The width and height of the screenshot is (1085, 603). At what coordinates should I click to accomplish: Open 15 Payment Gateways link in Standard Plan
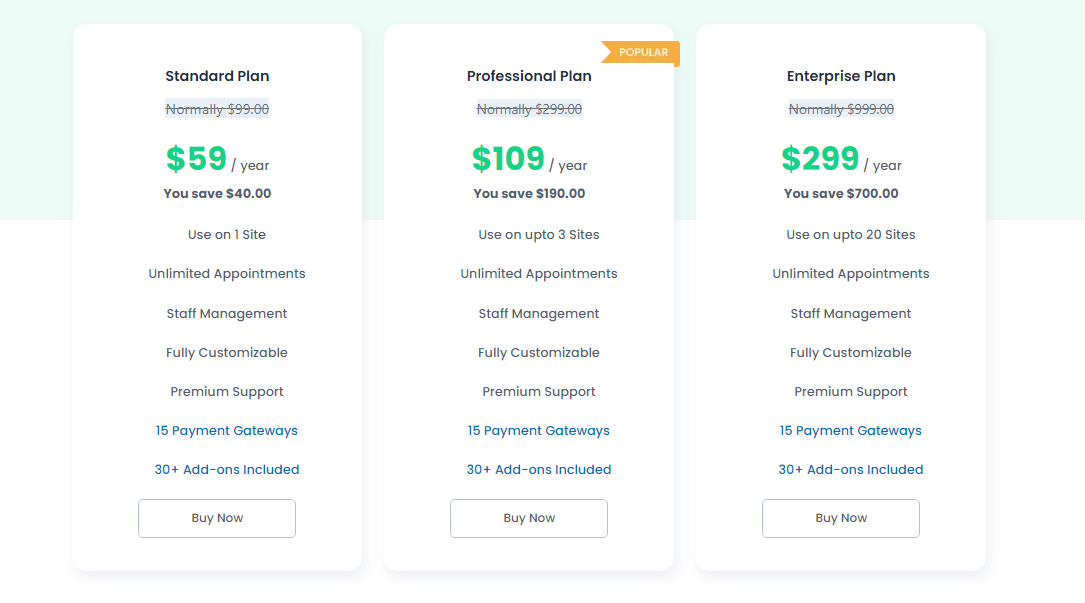[227, 431]
